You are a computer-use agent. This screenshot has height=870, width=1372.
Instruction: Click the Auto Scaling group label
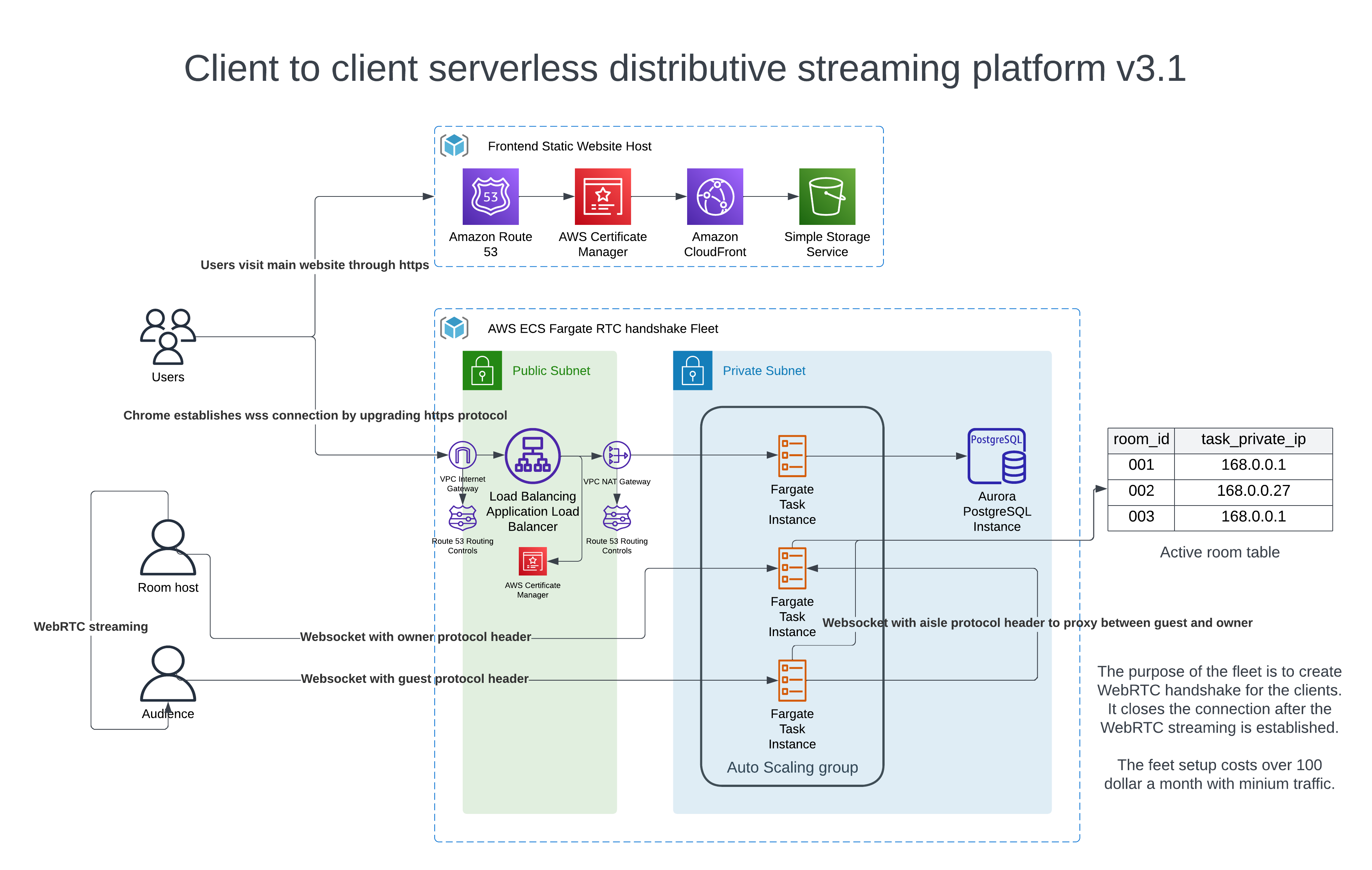tap(792, 767)
